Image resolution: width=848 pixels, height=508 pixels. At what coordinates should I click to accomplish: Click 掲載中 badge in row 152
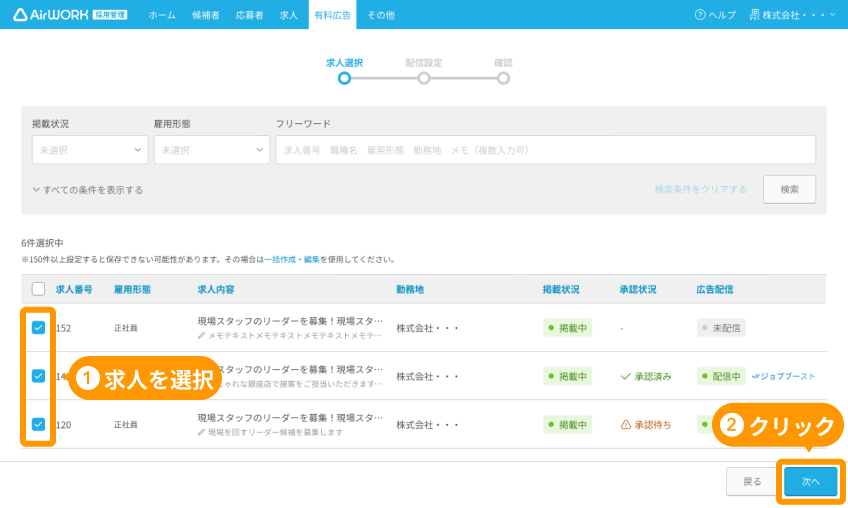(567, 328)
